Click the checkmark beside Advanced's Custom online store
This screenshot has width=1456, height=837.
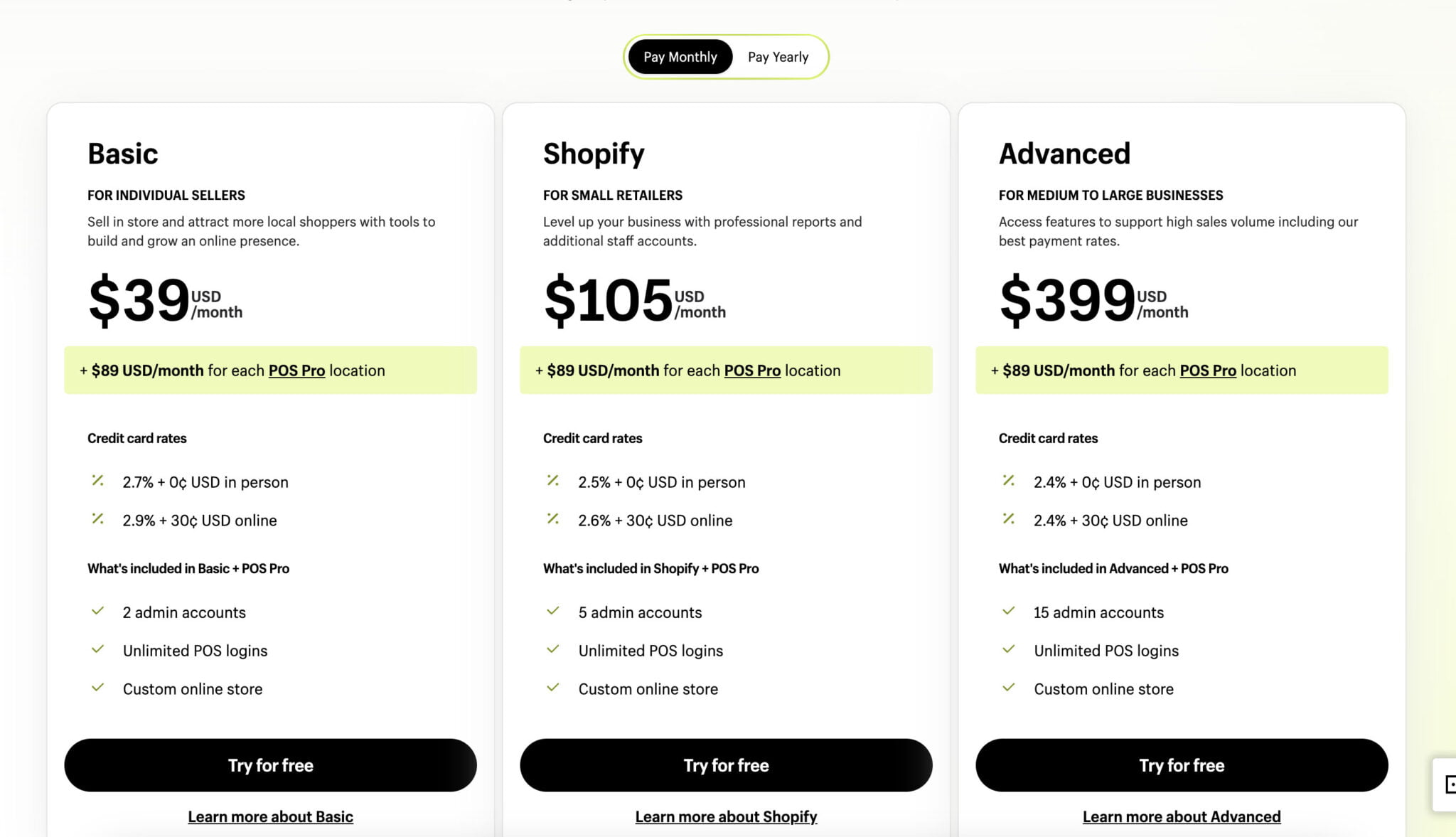click(x=1009, y=687)
